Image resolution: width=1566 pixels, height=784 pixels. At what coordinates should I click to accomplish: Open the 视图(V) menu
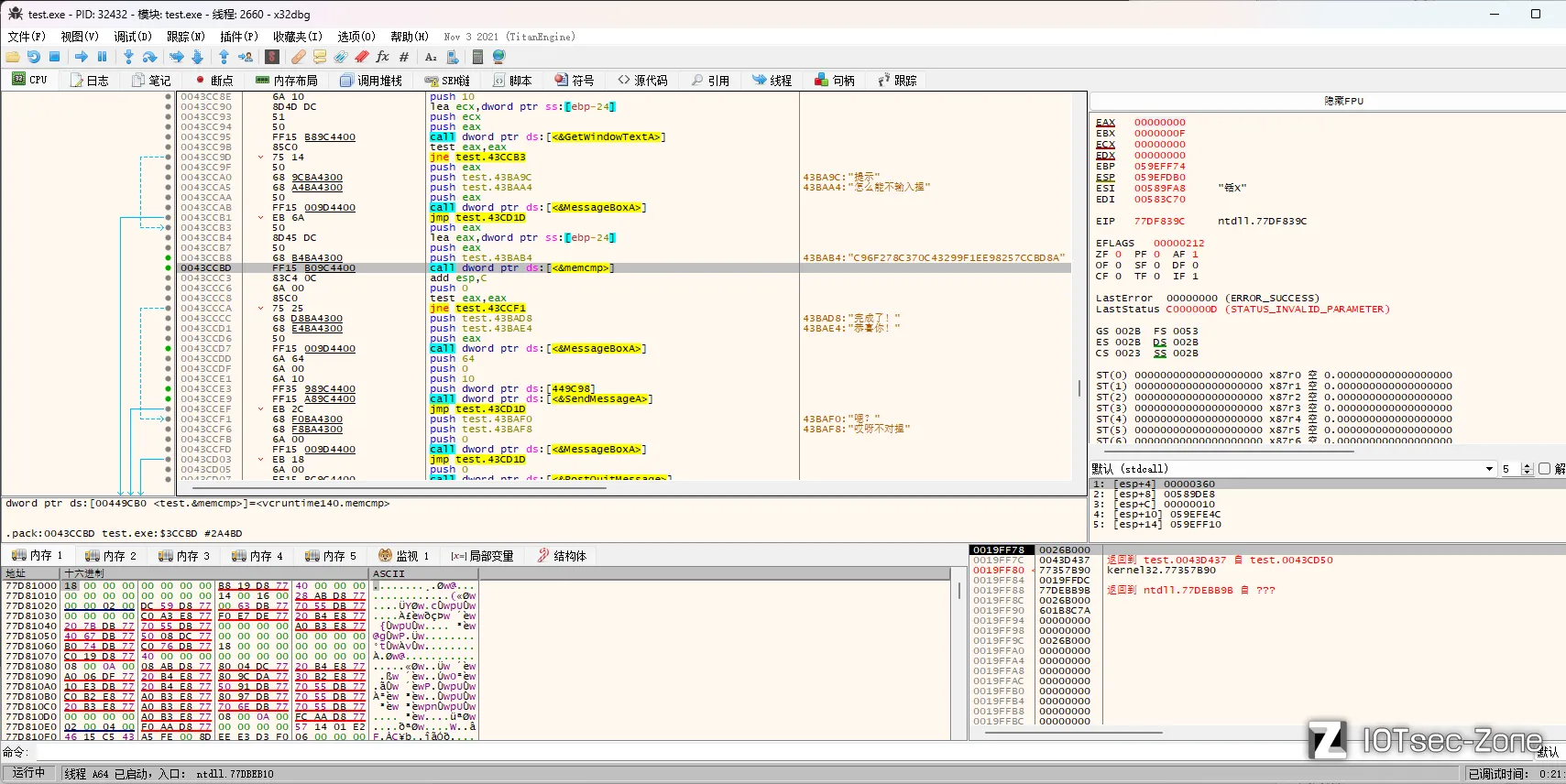(80, 37)
